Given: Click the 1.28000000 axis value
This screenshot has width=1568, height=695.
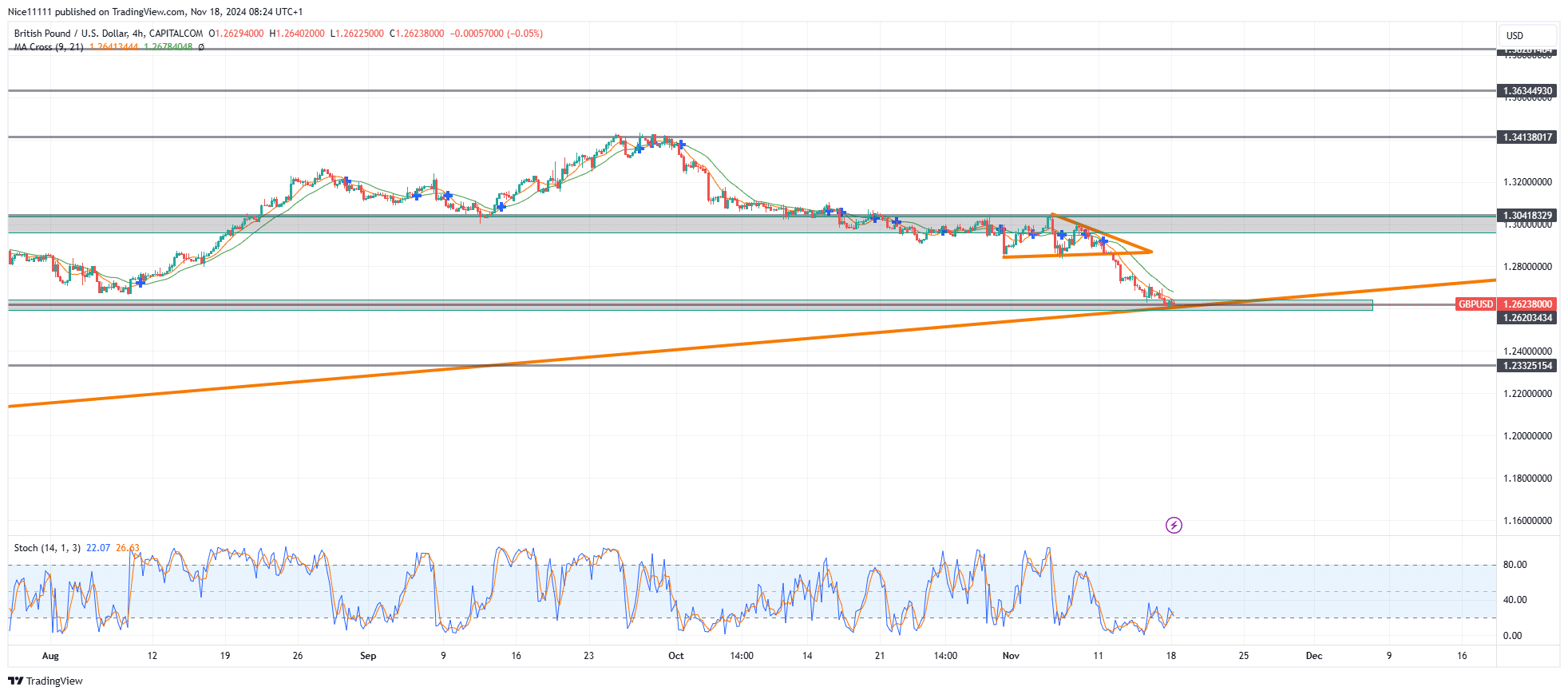Looking at the screenshot, I should click(x=1527, y=267).
